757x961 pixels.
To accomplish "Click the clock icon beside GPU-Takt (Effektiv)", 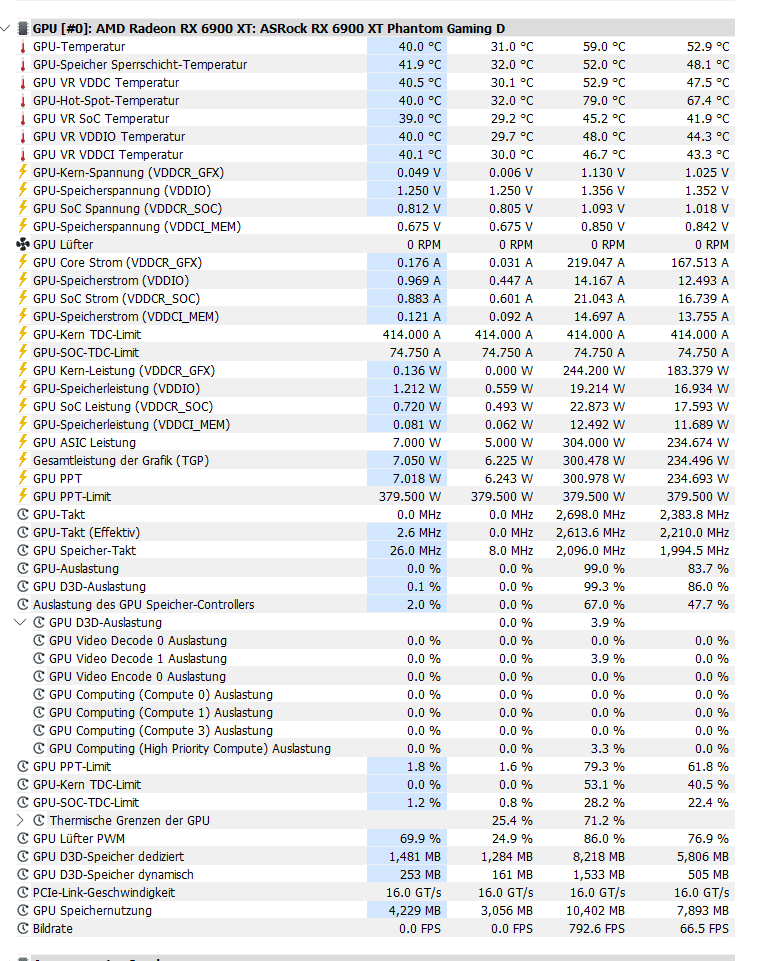I will (x=23, y=532).
